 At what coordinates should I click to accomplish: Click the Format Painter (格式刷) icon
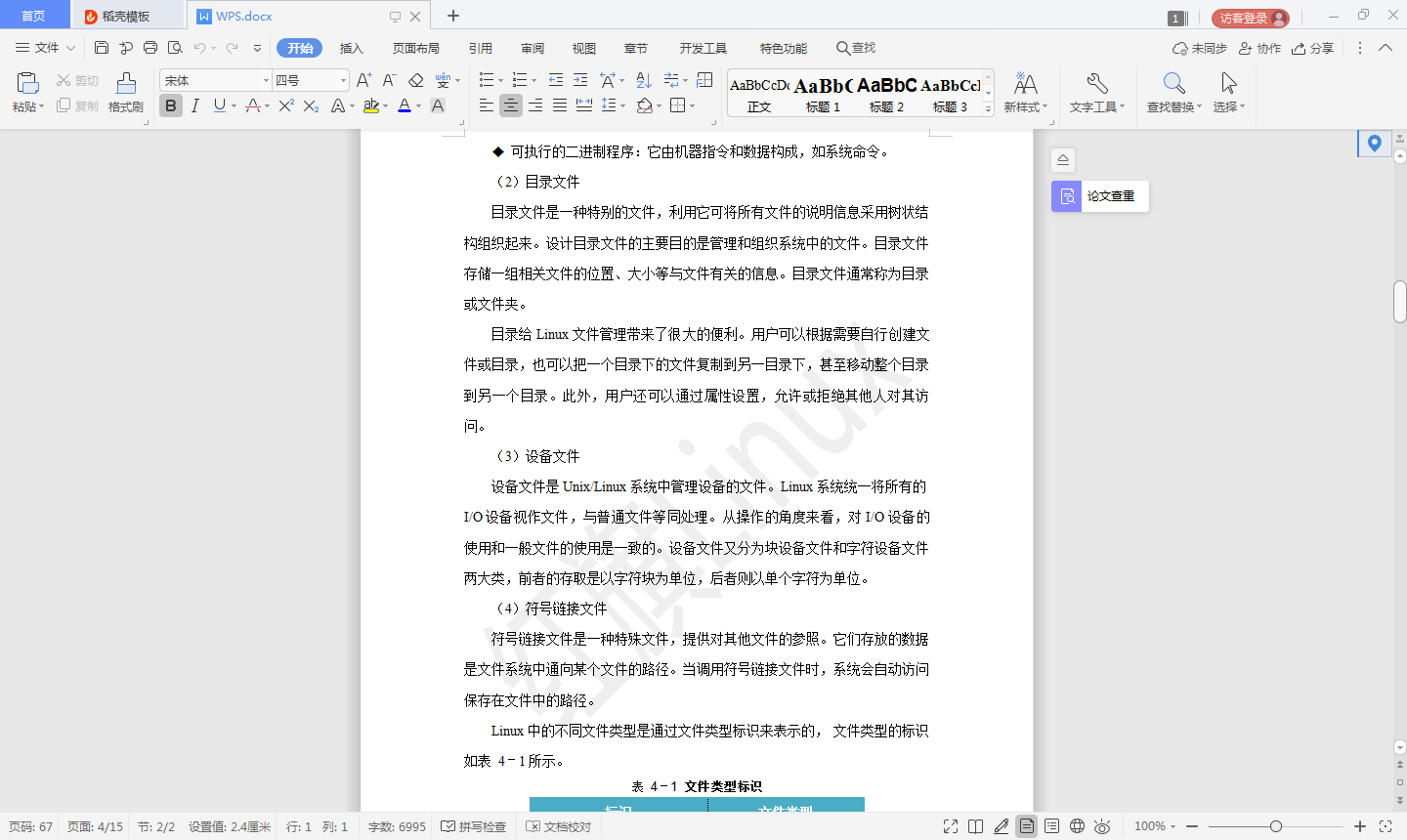pyautogui.click(x=126, y=83)
